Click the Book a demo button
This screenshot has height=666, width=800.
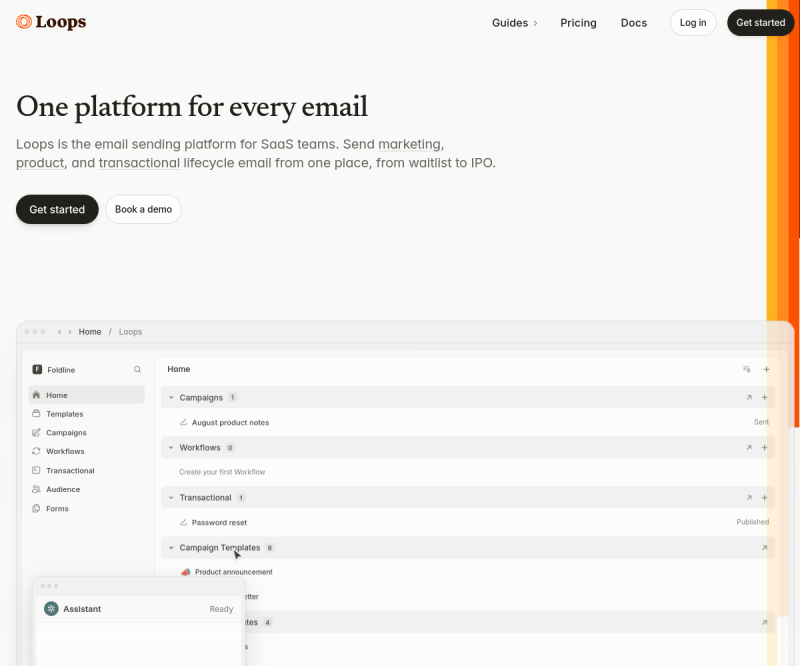(x=143, y=209)
